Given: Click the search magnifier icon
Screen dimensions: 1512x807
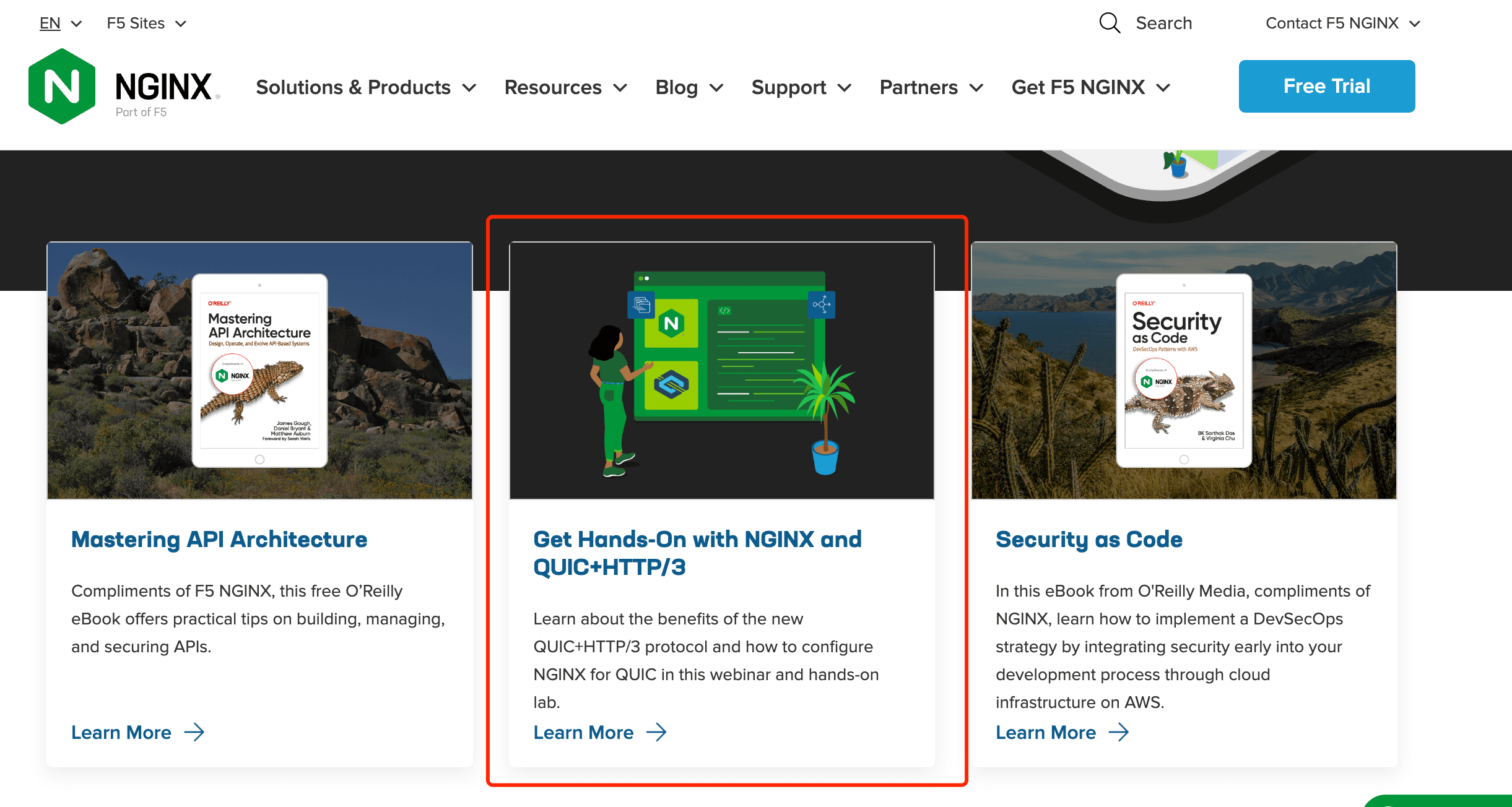Looking at the screenshot, I should [1110, 23].
